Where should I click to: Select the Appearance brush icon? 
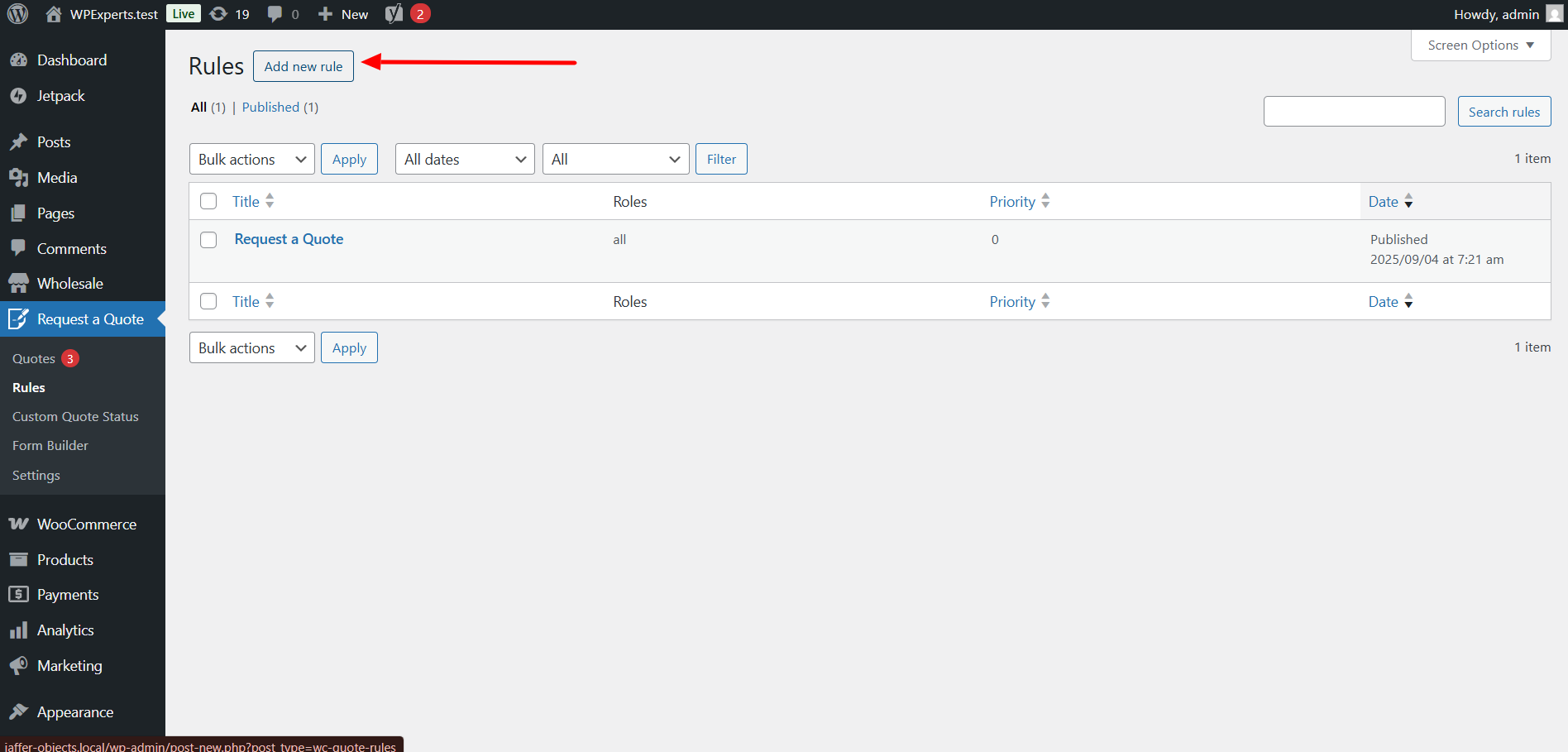19,711
